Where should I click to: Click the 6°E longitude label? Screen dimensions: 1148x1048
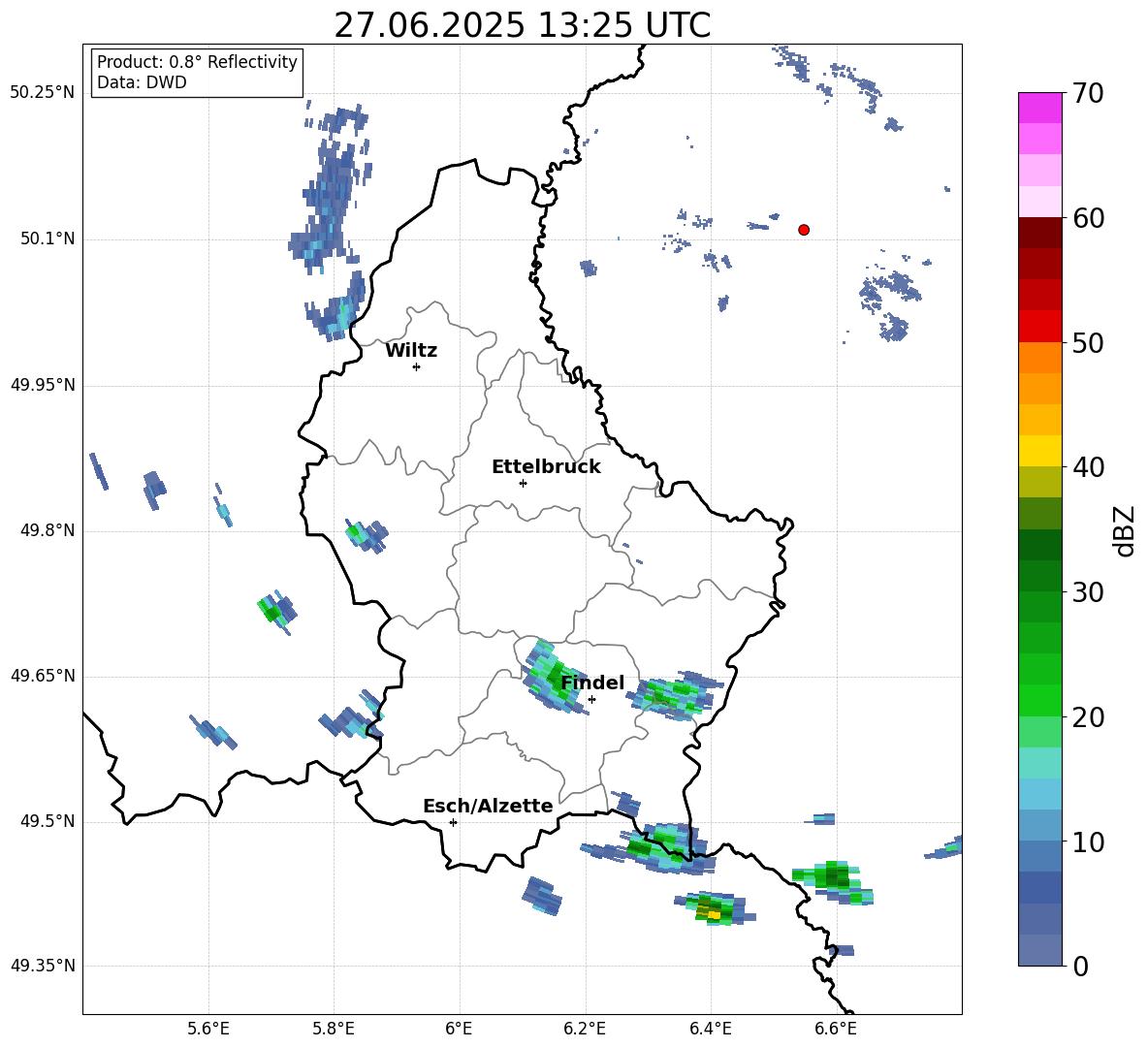(459, 1029)
